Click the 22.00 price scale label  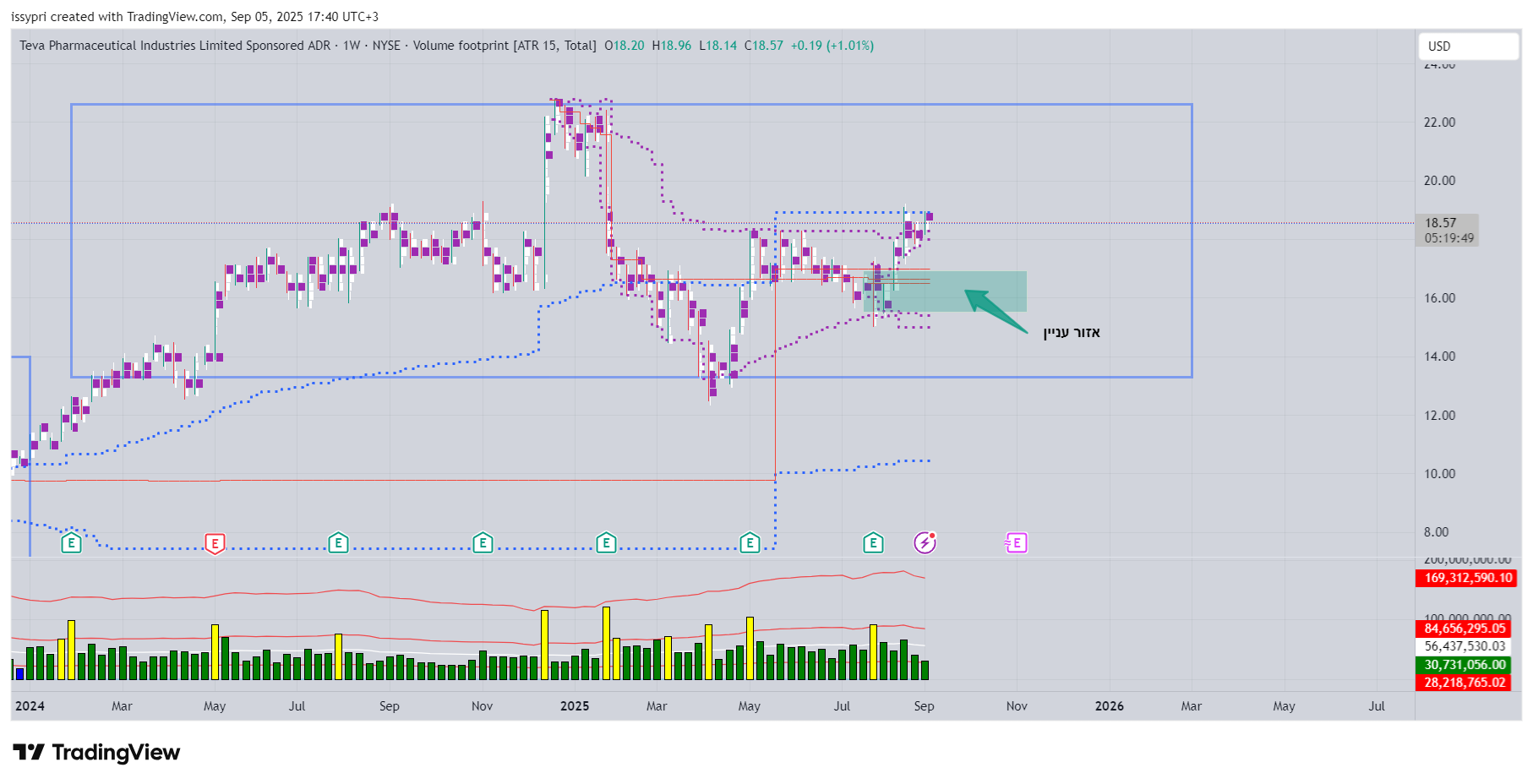pyautogui.click(x=1440, y=122)
